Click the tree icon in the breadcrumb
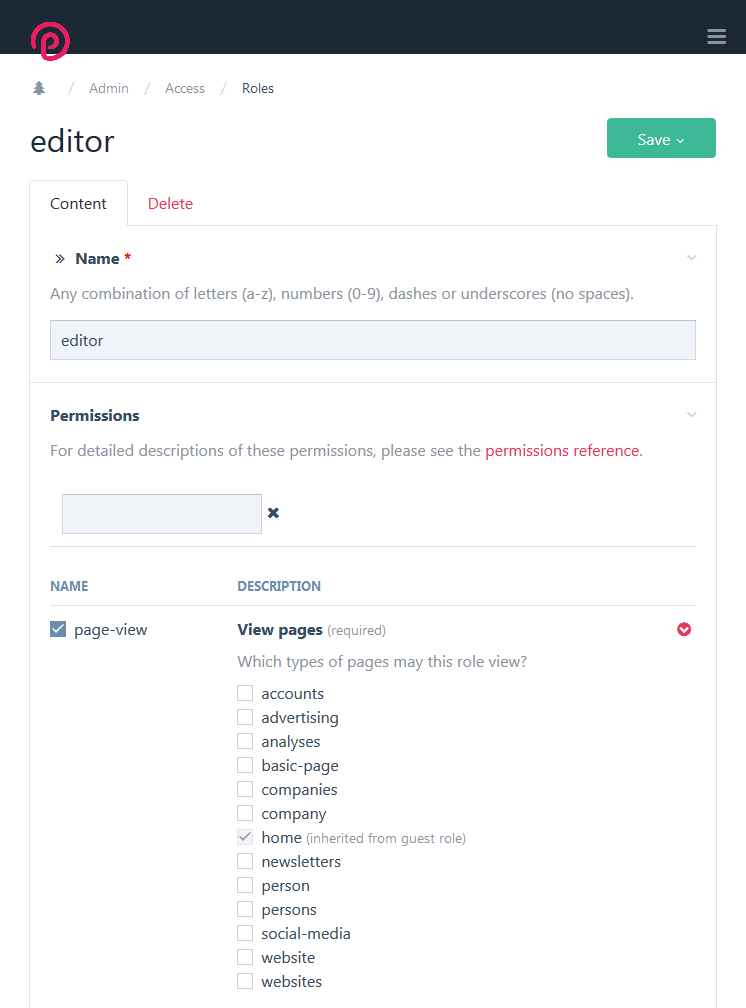This screenshot has height=1008, width=746. (x=38, y=88)
